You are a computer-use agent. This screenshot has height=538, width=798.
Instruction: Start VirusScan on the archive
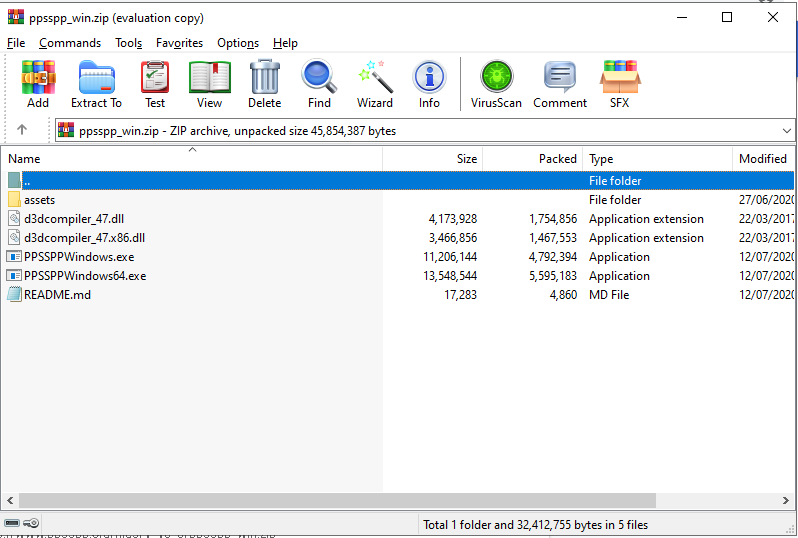(496, 84)
